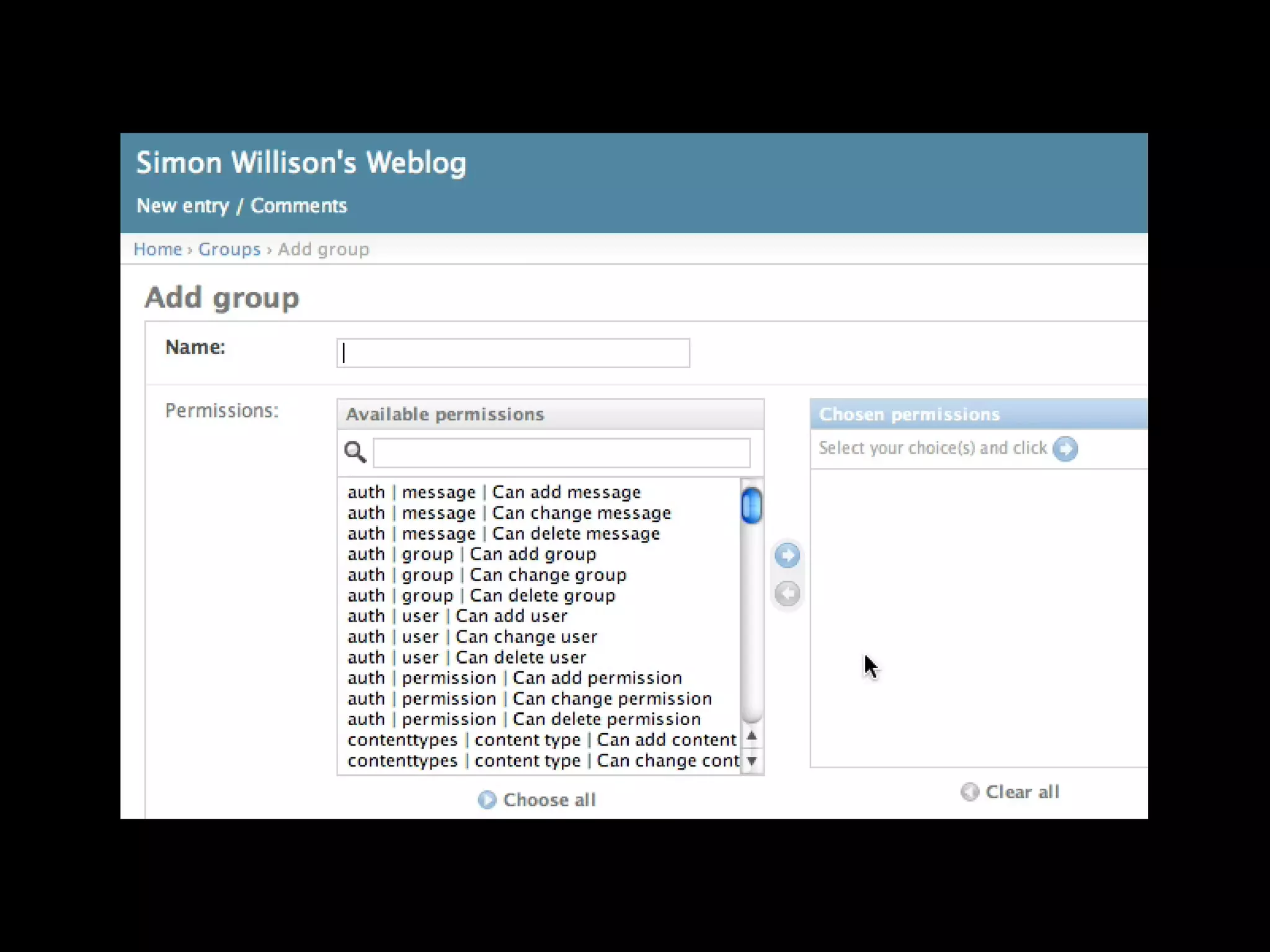Open the Comments header link
The width and height of the screenshot is (1270, 952).
coord(298,206)
